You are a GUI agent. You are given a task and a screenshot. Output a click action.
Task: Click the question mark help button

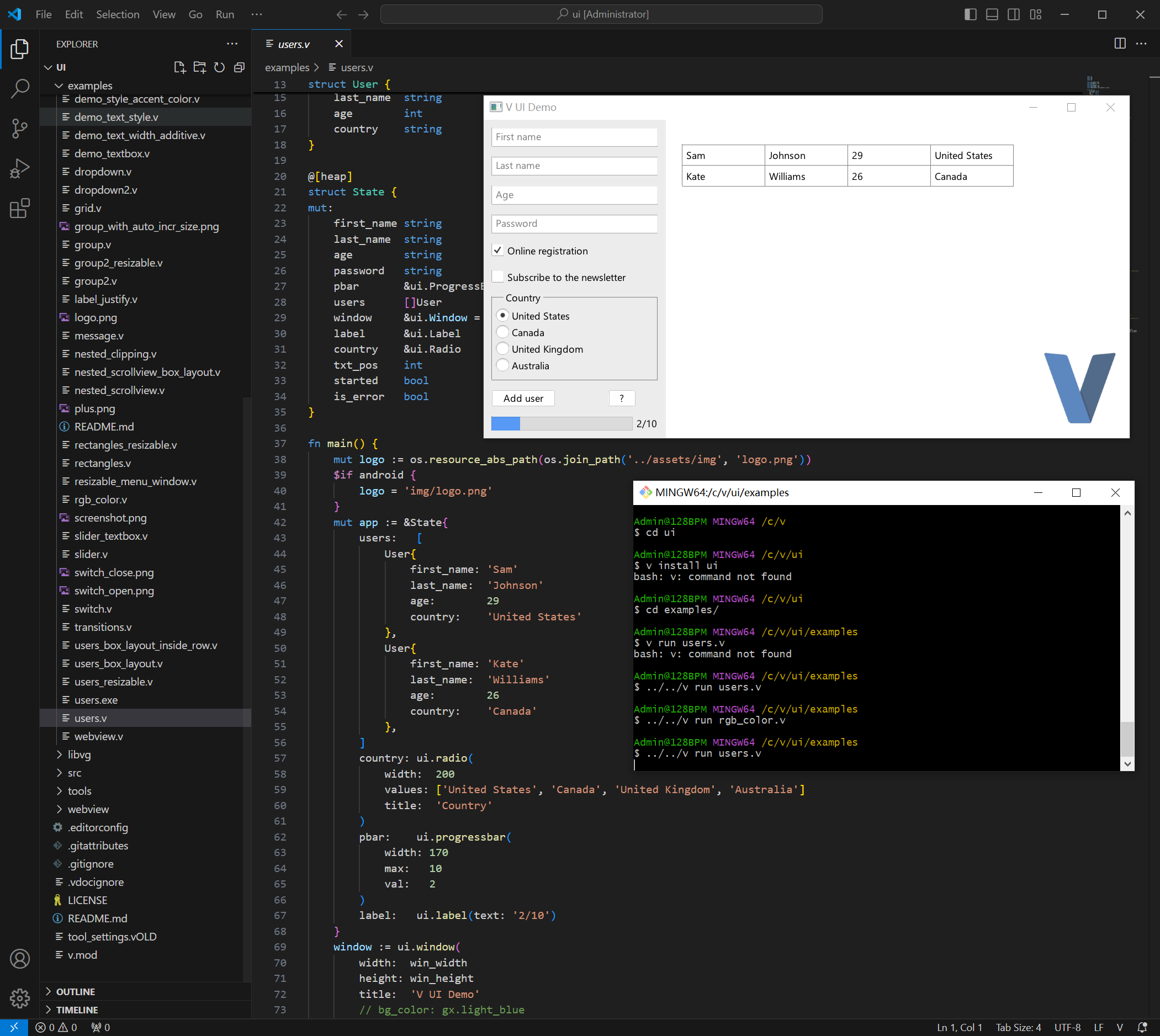pos(621,399)
